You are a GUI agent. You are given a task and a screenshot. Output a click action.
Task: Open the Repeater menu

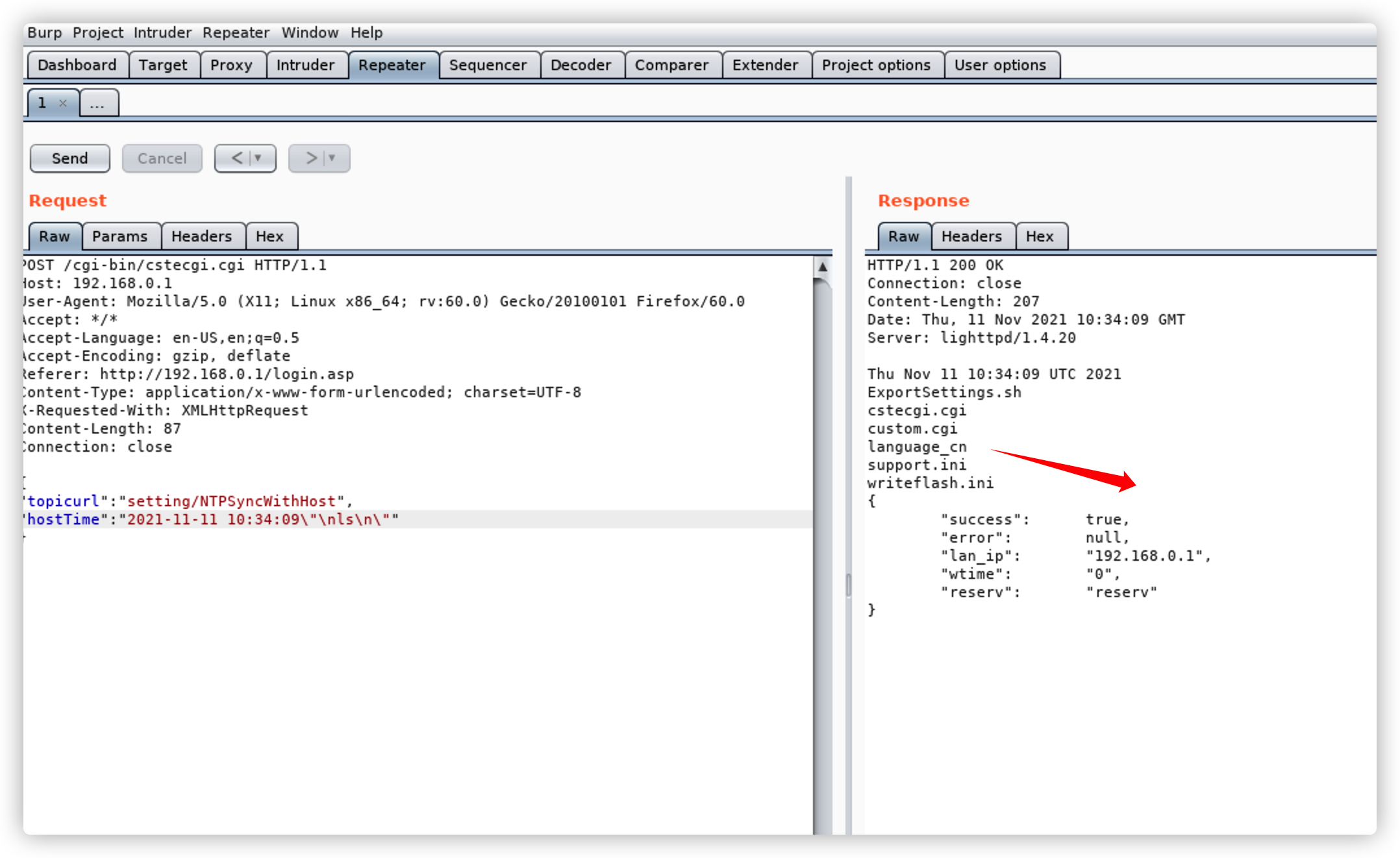(235, 32)
